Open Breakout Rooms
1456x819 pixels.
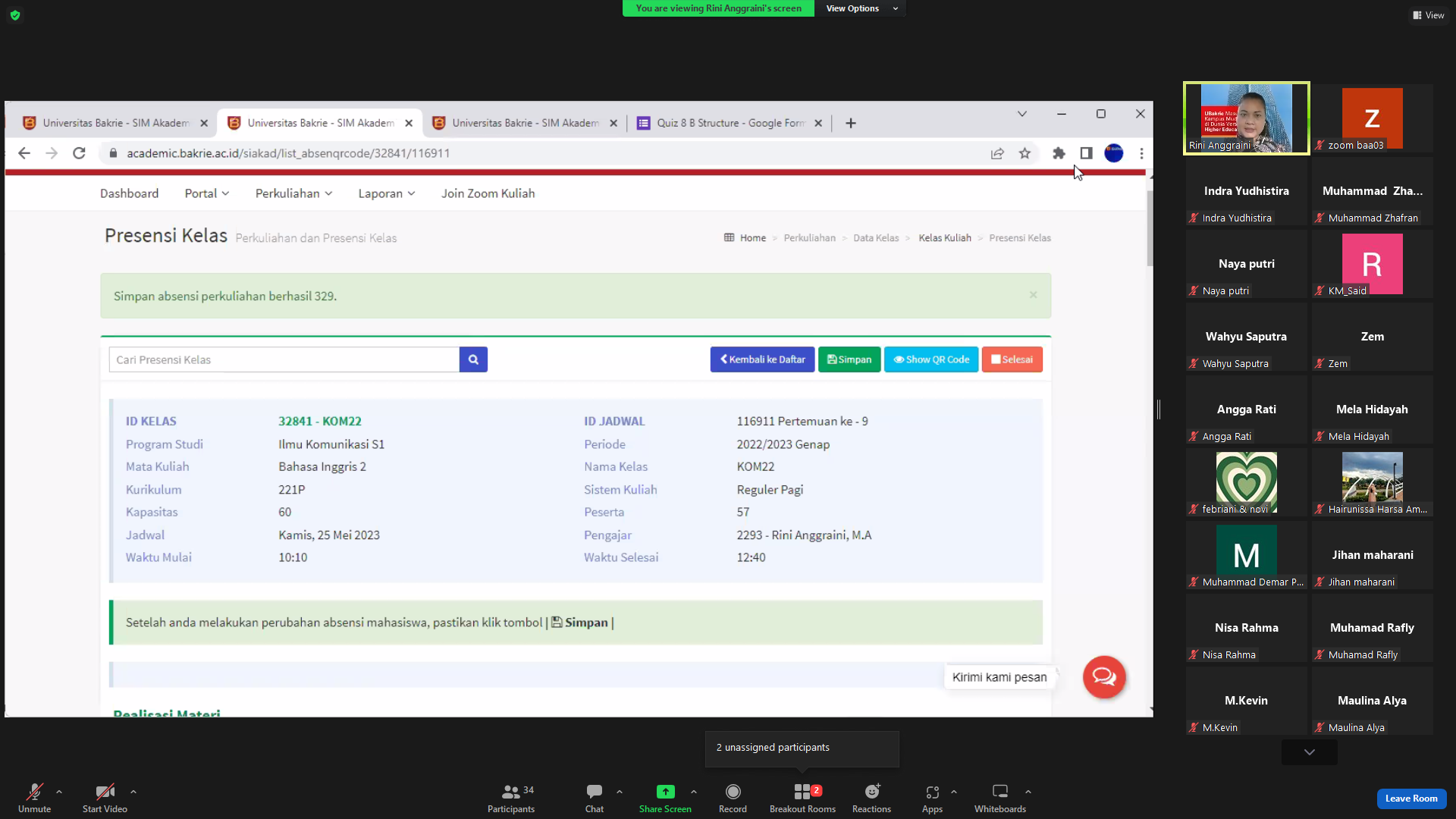pos(802,798)
